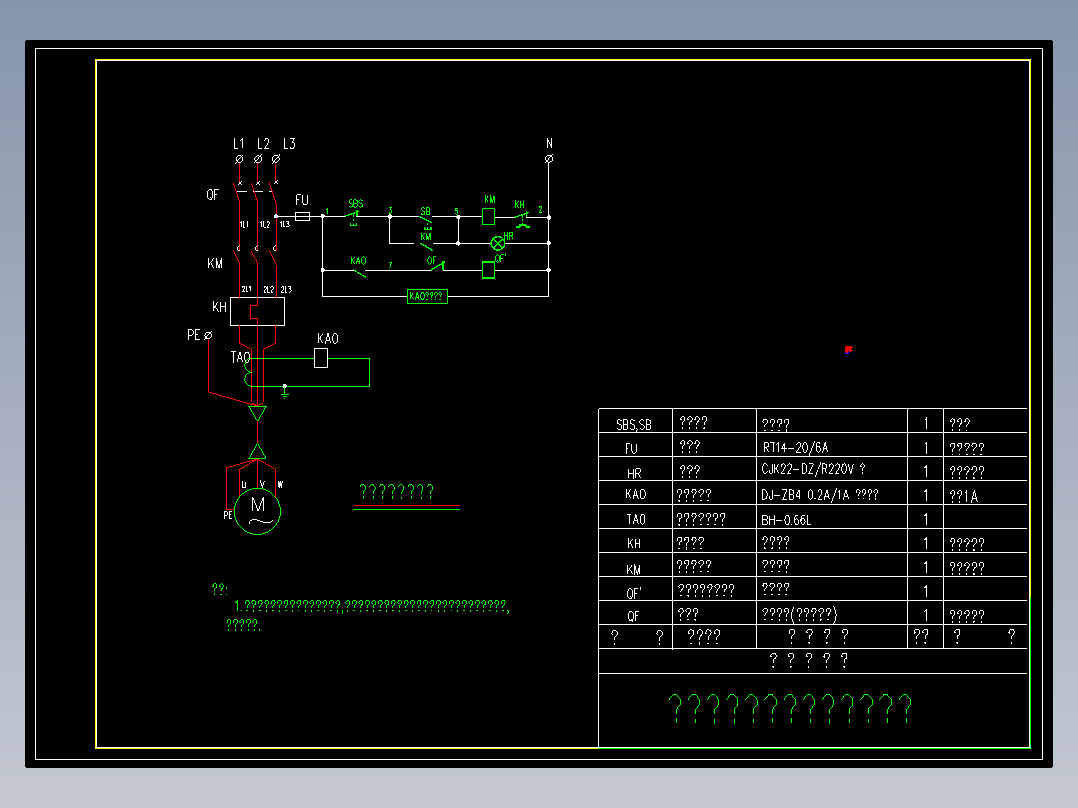Select the TA0 label beside the transformer

pos(240,357)
